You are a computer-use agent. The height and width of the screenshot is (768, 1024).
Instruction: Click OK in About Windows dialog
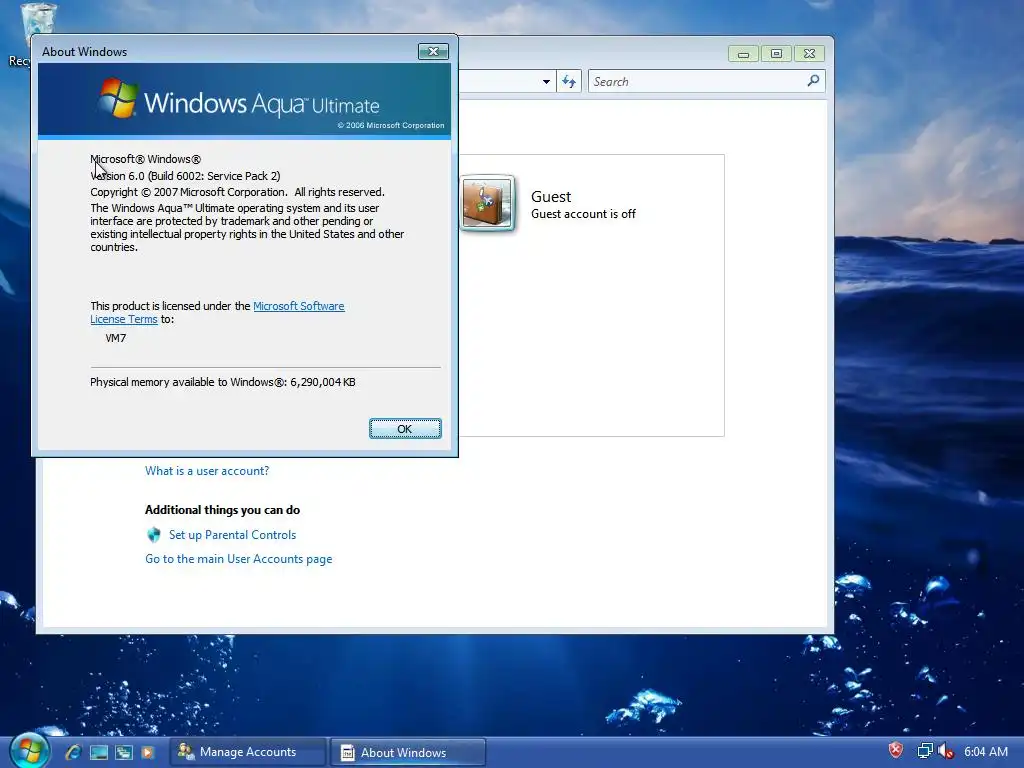click(405, 428)
